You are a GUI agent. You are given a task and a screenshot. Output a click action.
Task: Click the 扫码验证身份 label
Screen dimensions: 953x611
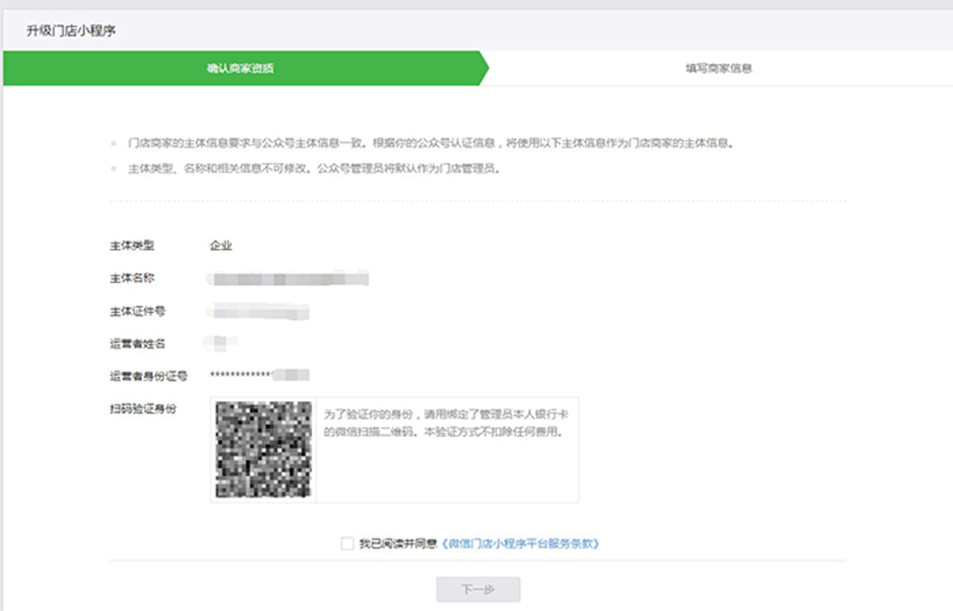point(143,409)
